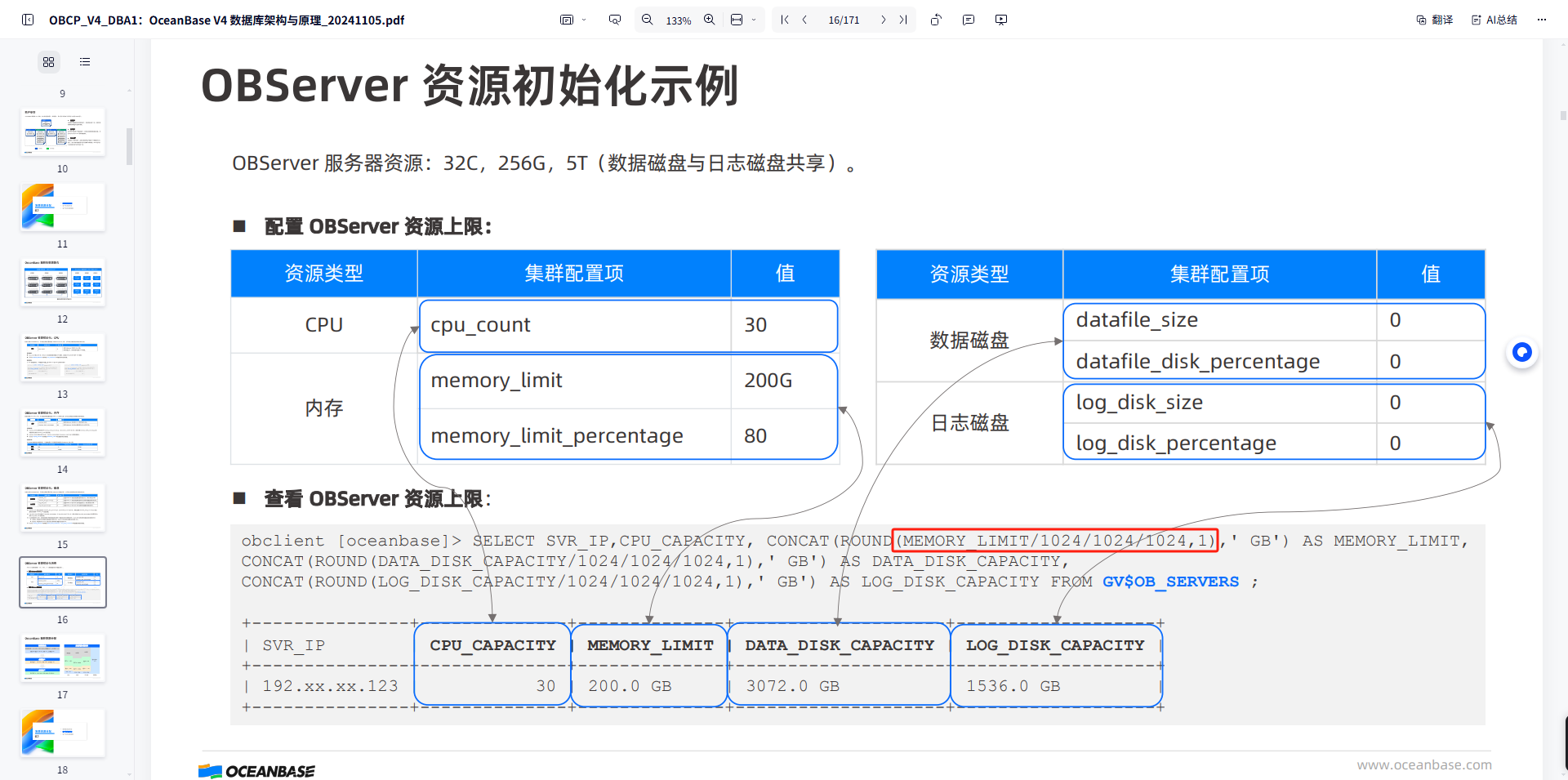The width and height of the screenshot is (1568, 780).
Task: Click the sidebar thumbnail scrollbar
Action: (x=129, y=146)
